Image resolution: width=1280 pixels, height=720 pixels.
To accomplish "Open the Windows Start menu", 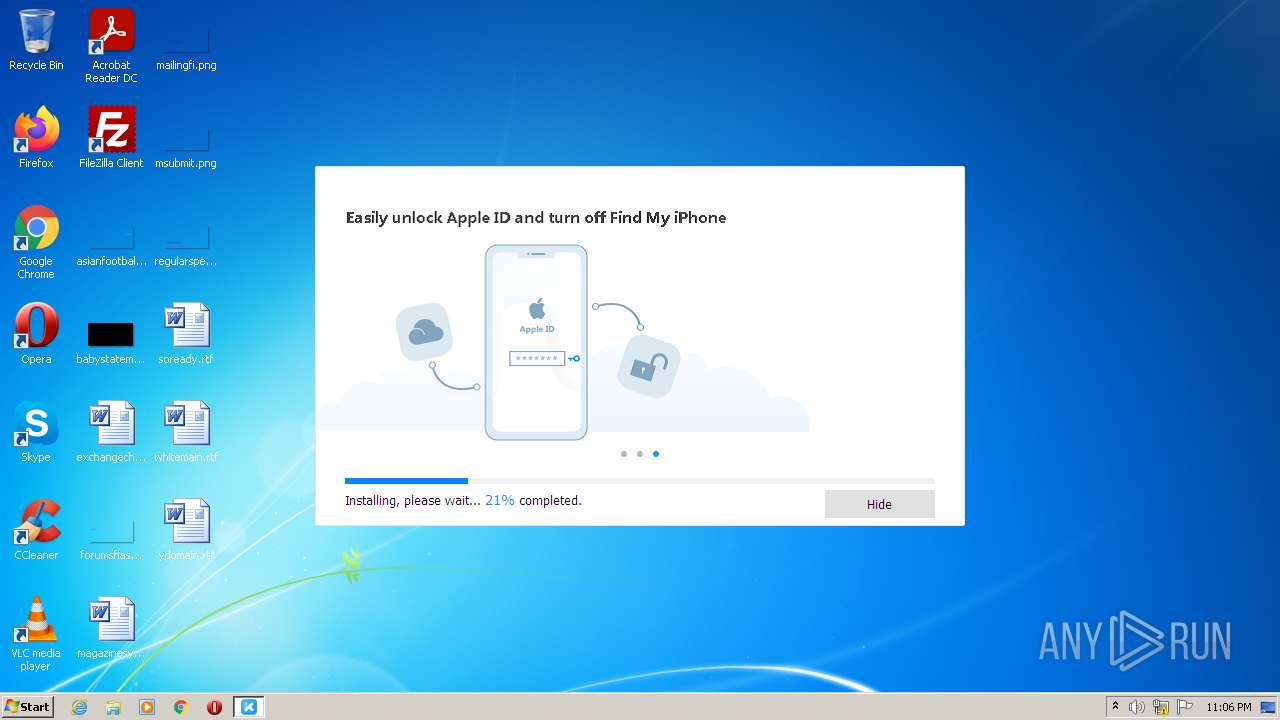I will tap(28, 707).
